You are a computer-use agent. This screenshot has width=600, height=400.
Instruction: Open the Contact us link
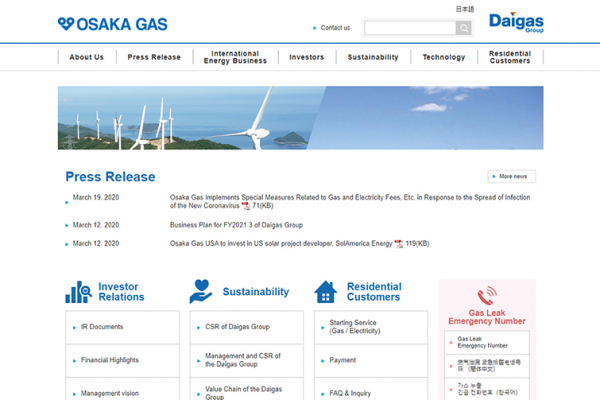click(x=335, y=28)
